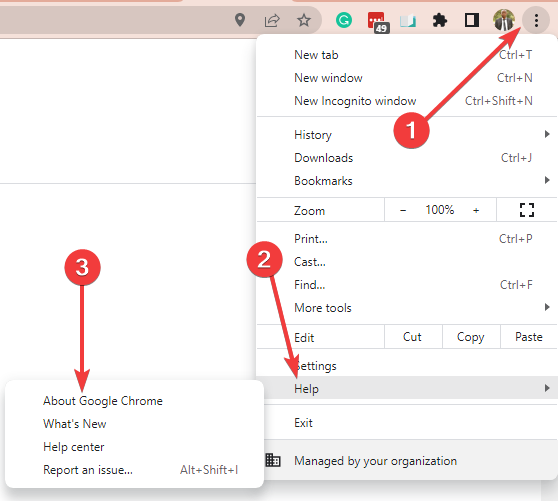Click the Ctrl+J shortcut text

516,158
